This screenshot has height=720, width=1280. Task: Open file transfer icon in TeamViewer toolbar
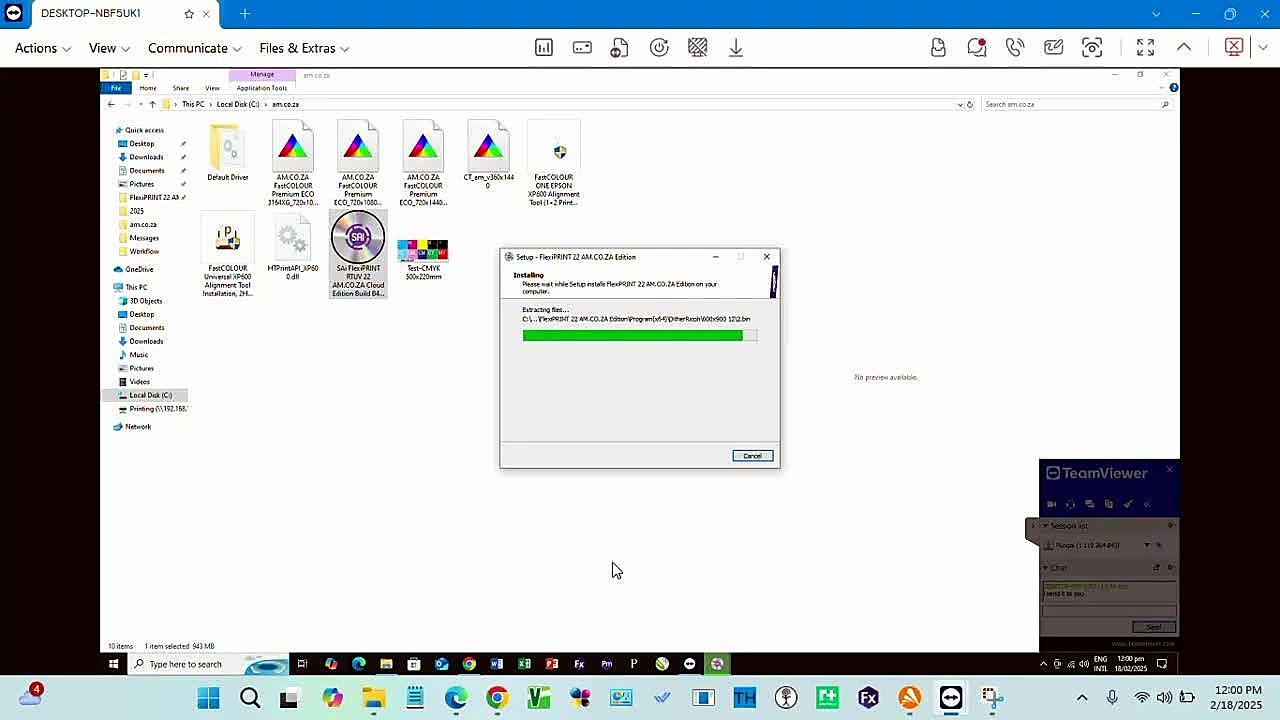[620, 48]
